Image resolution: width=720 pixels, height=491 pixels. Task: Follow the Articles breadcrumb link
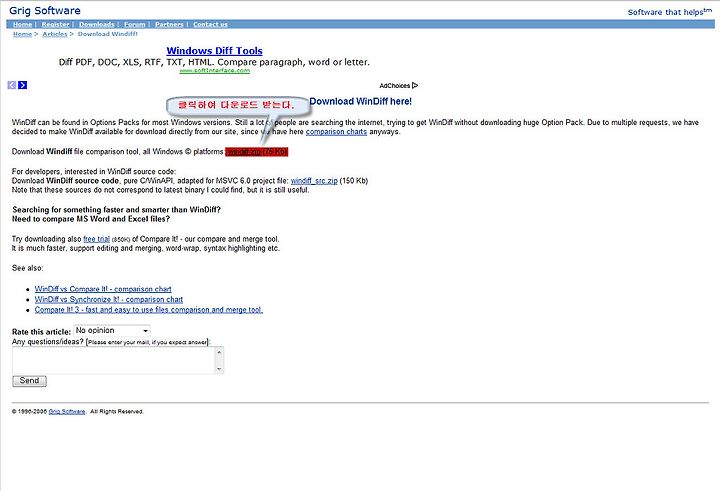coord(55,34)
